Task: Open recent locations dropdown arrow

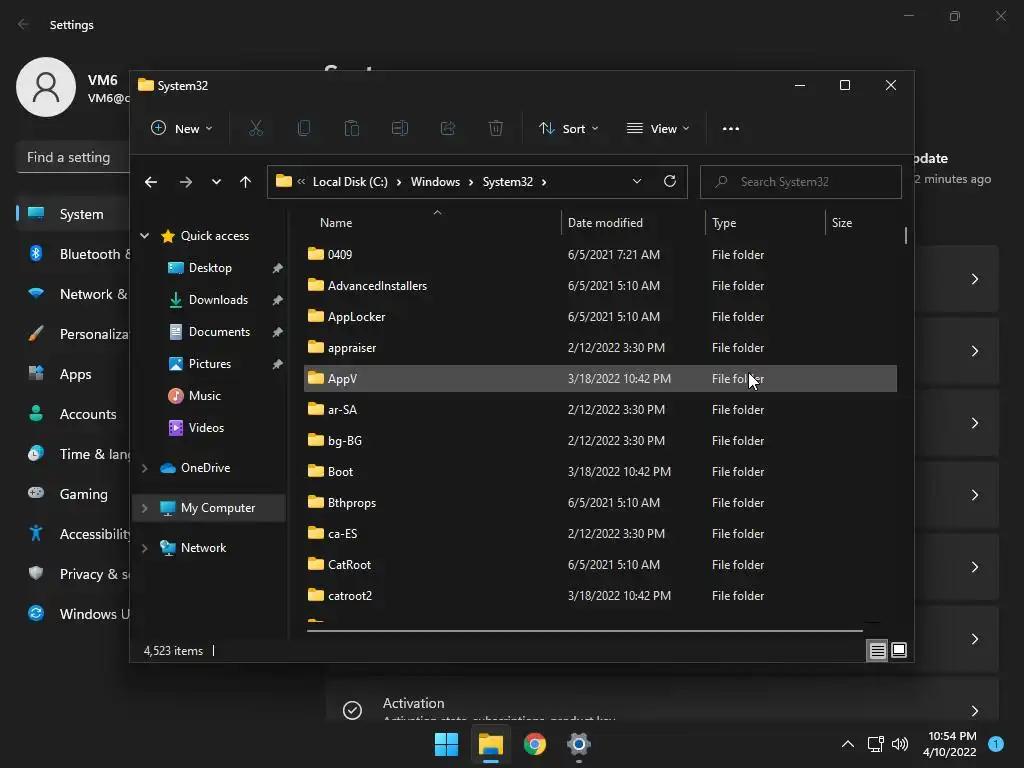Action: click(x=216, y=182)
